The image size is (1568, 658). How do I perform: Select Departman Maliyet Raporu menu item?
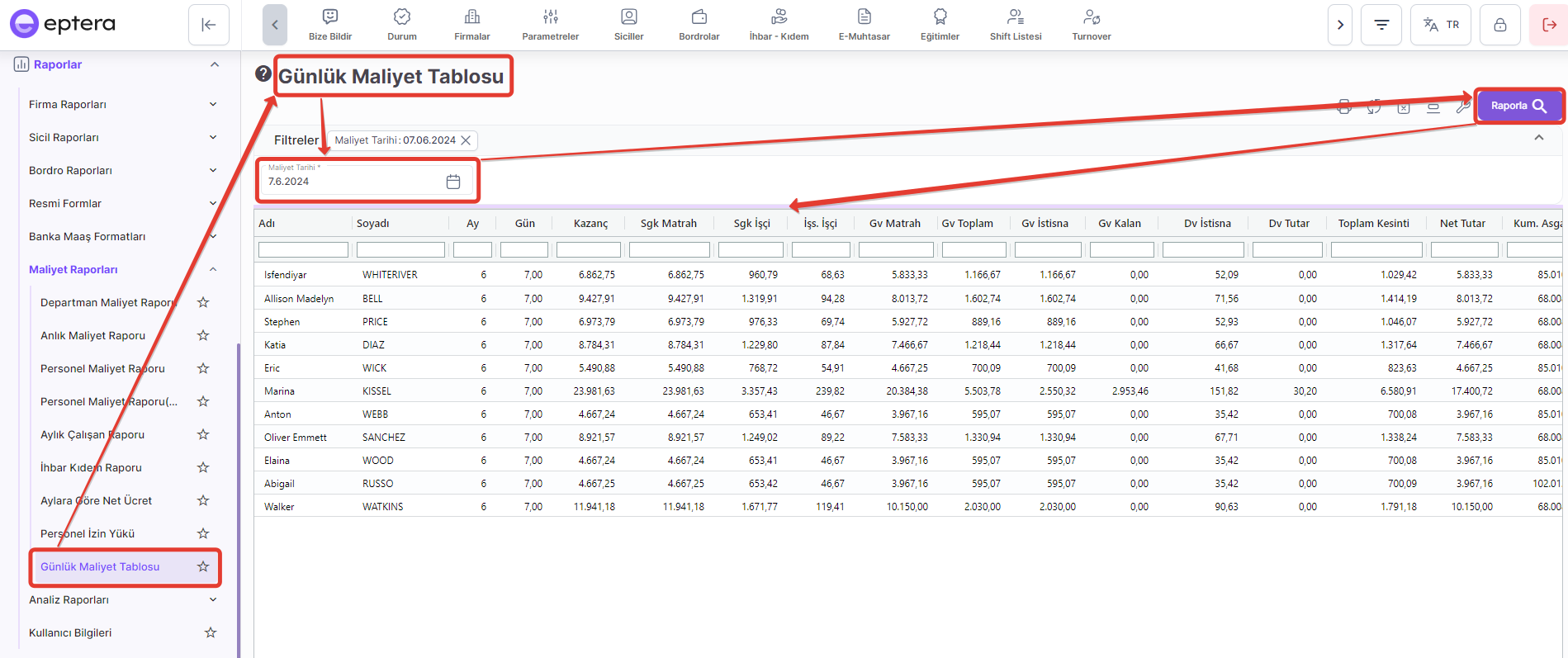pos(107,303)
